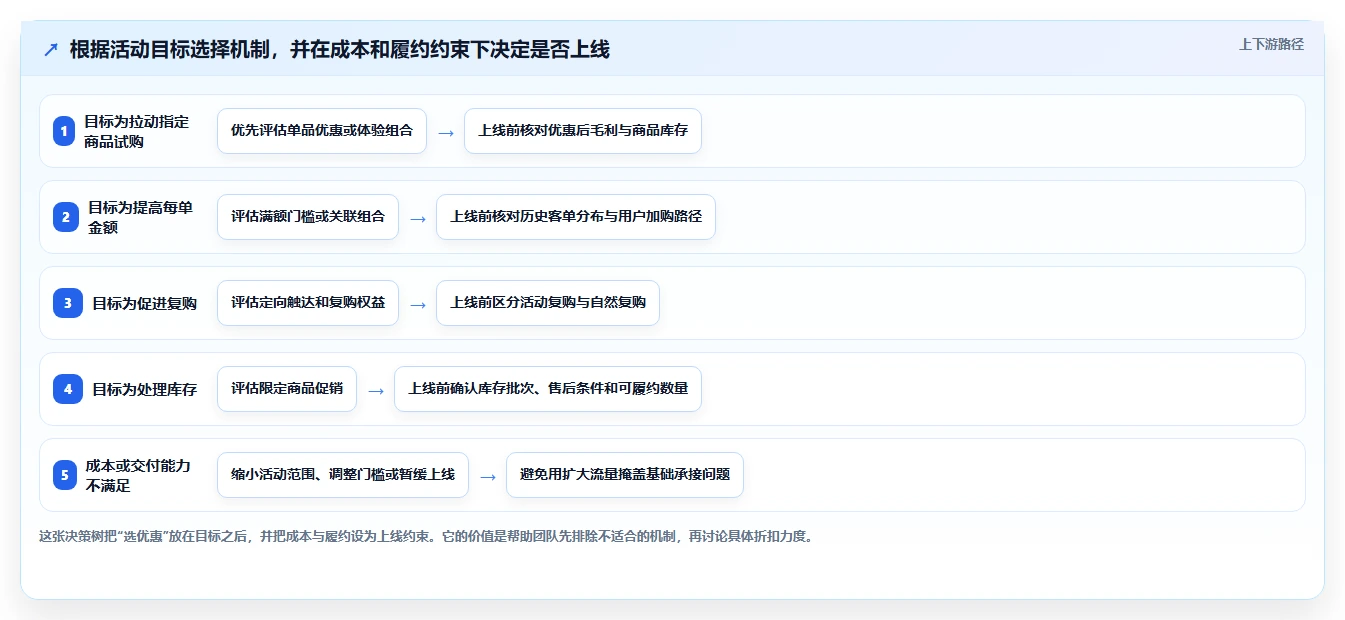Viewport: 1345px width, 620px height.
Task: Click the 优先评估单品优惠或体验组合 box
Action: point(322,131)
